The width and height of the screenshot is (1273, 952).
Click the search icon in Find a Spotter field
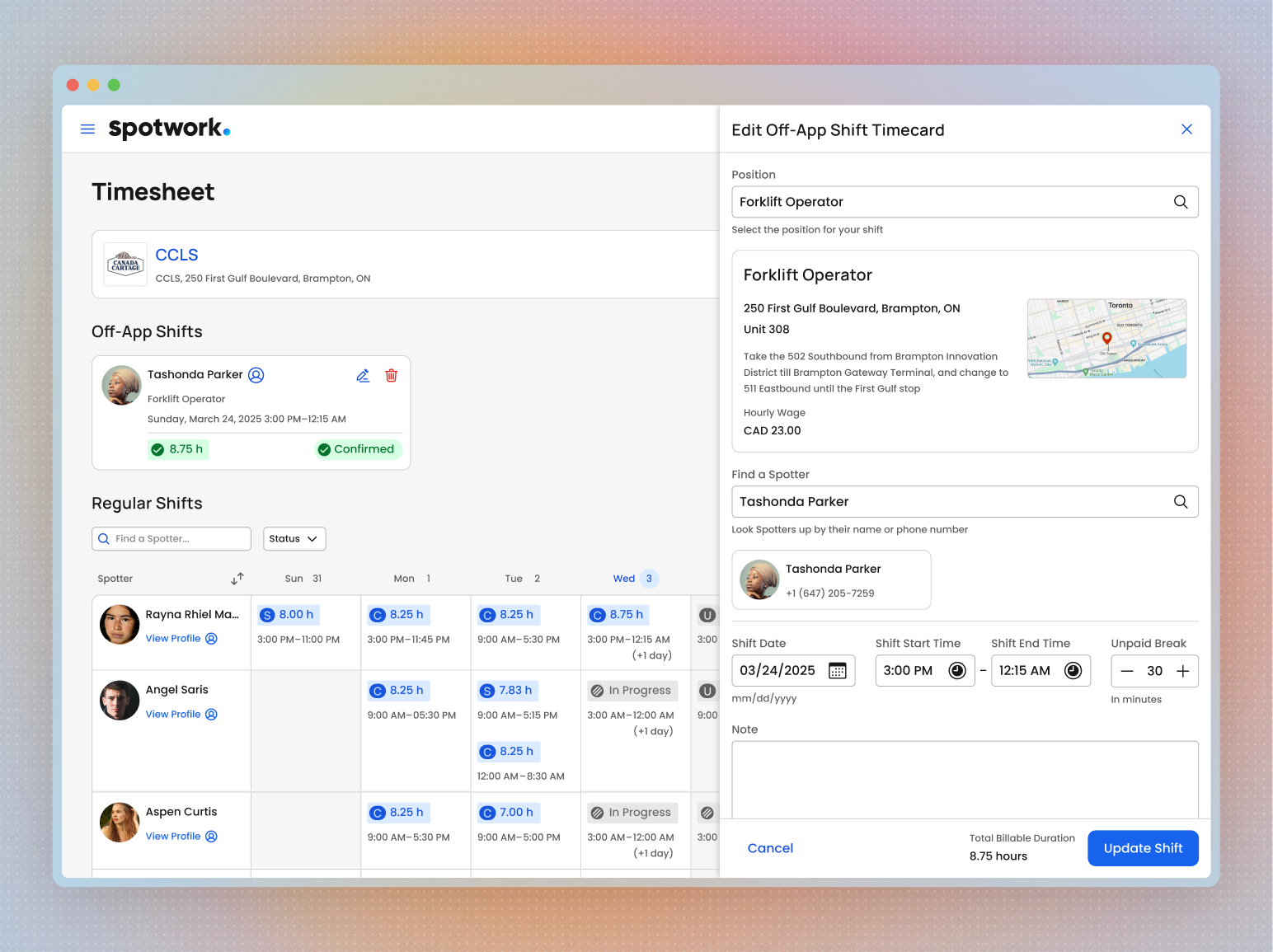(x=1181, y=501)
